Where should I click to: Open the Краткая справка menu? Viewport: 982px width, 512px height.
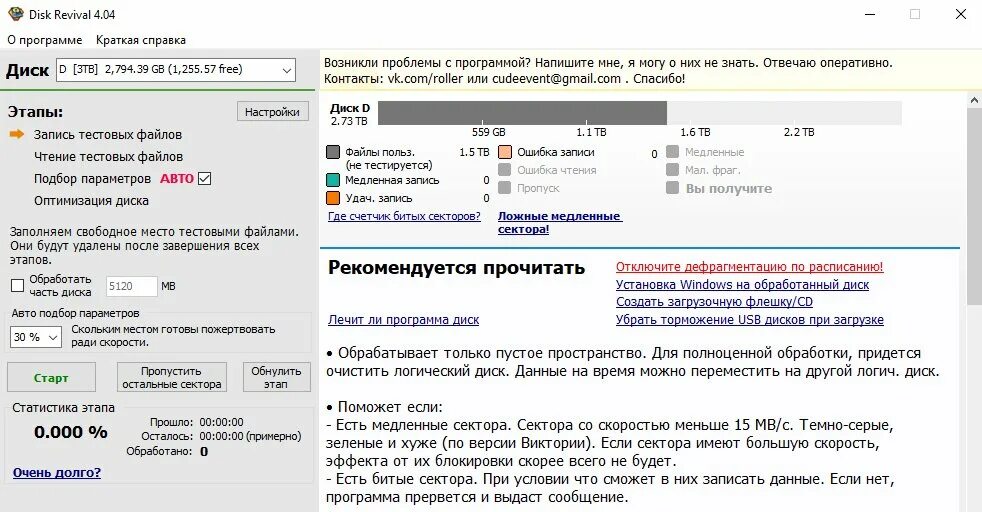pos(141,40)
